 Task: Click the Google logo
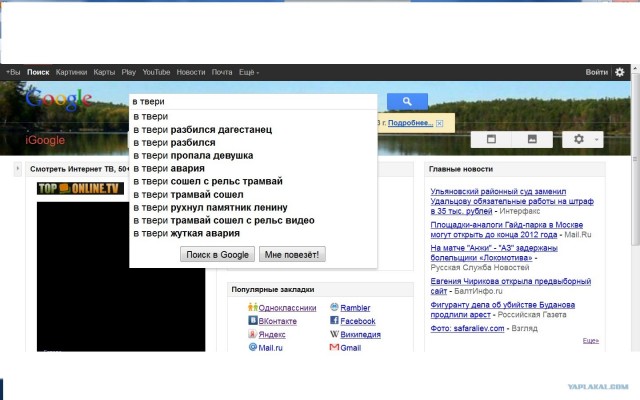coord(59,99)
